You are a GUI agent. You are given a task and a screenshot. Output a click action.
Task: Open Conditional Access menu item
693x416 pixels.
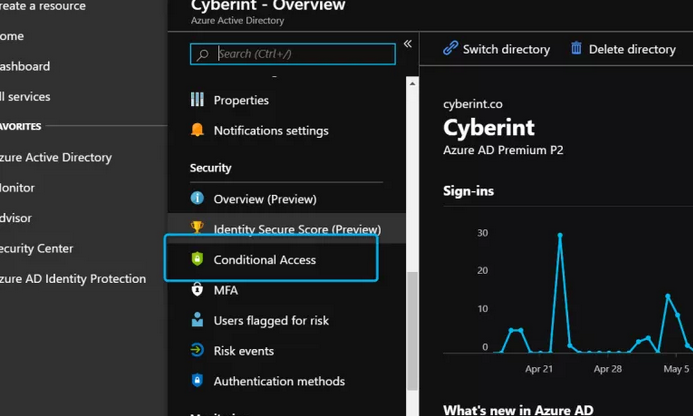coord(265,260)
